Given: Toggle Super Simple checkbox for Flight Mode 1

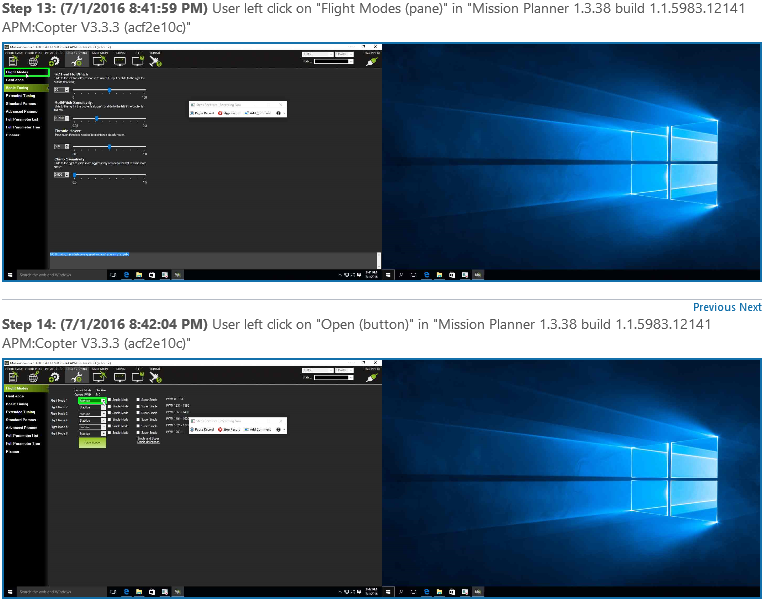Looking at the screenshot, I should click(x=139, y=400).
